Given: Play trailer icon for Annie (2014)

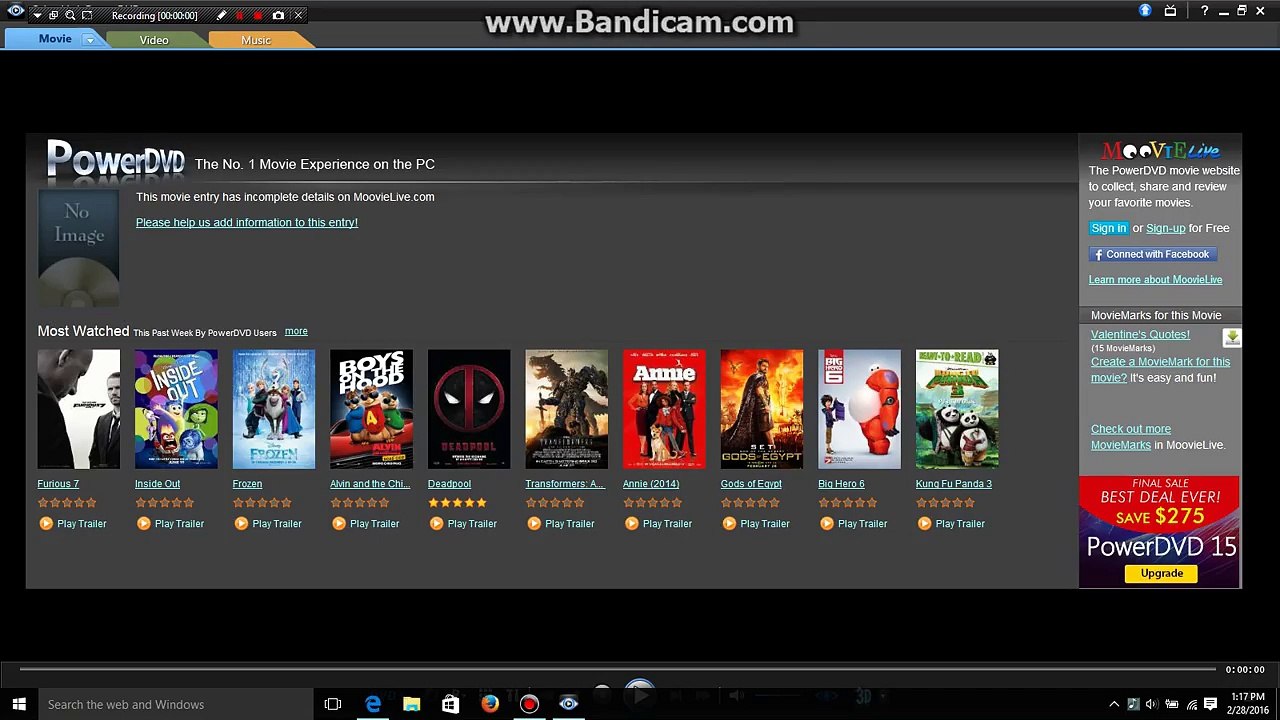Looking at the screenshot, I should (x=631, y=523).
